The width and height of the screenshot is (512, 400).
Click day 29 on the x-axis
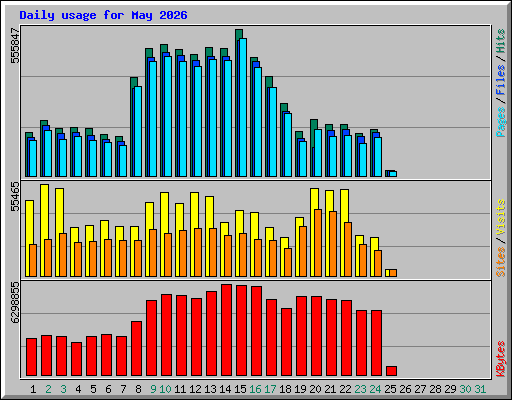click(x=451, y=389)
